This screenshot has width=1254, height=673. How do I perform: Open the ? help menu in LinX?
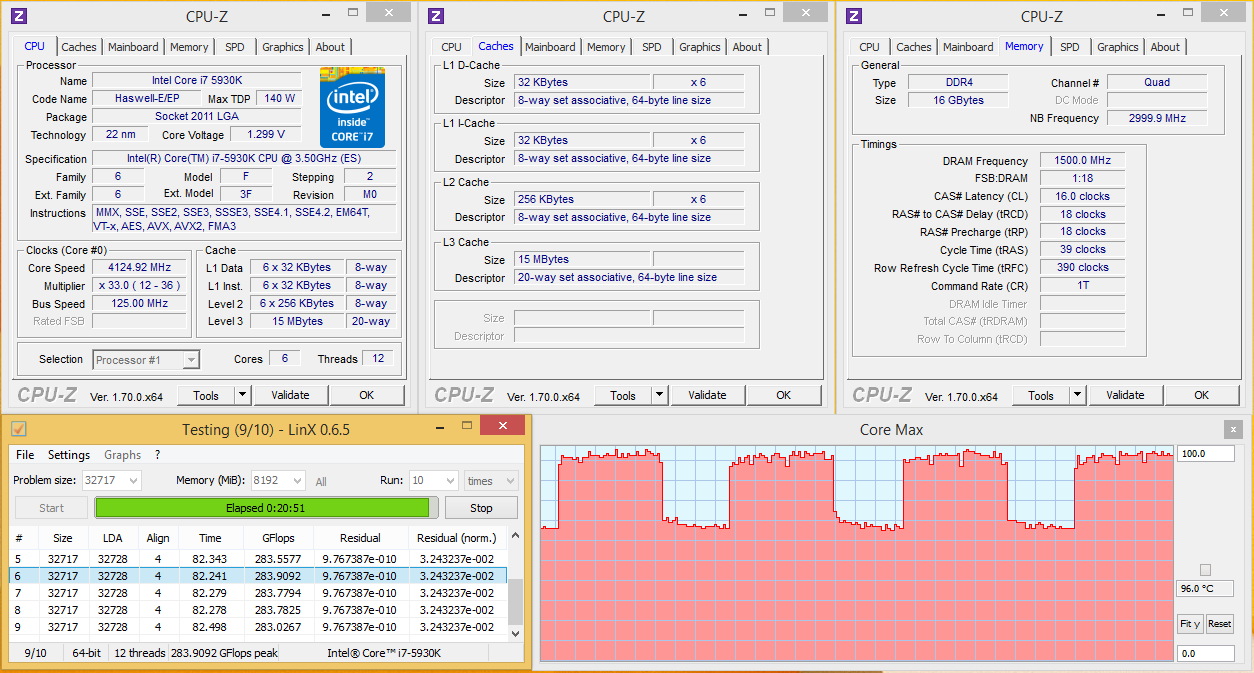pos(157,455)
